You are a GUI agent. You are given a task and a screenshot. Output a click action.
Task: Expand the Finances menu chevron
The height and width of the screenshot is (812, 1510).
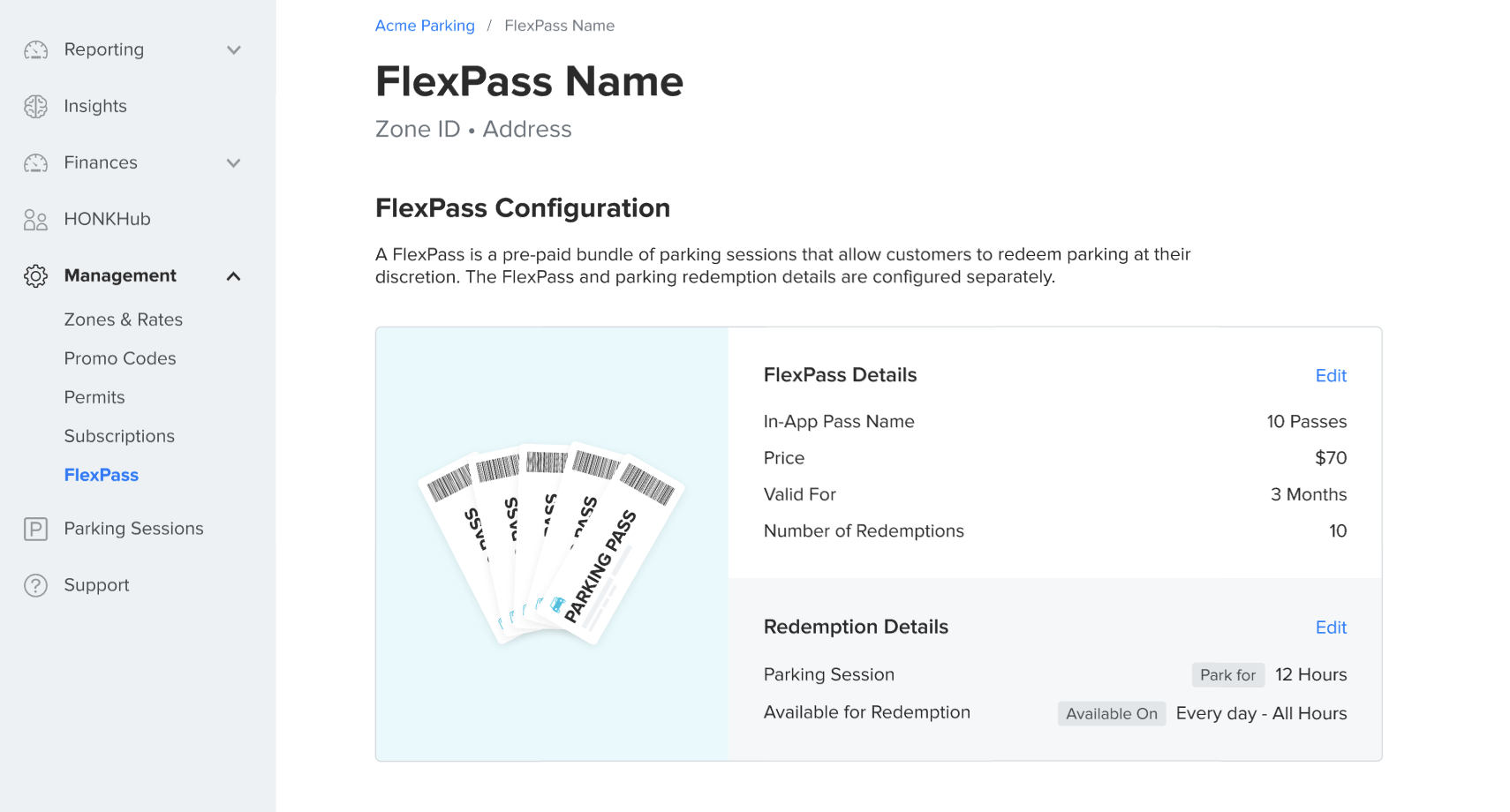(234, 163)
